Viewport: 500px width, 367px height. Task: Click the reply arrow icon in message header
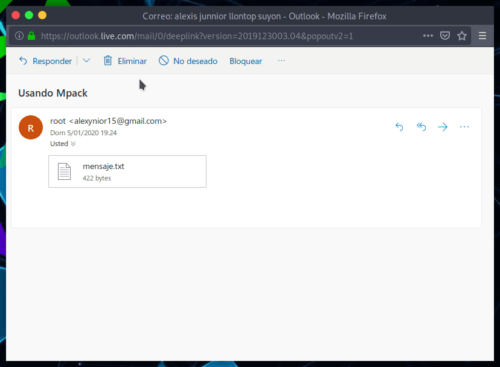coord(399,127)
